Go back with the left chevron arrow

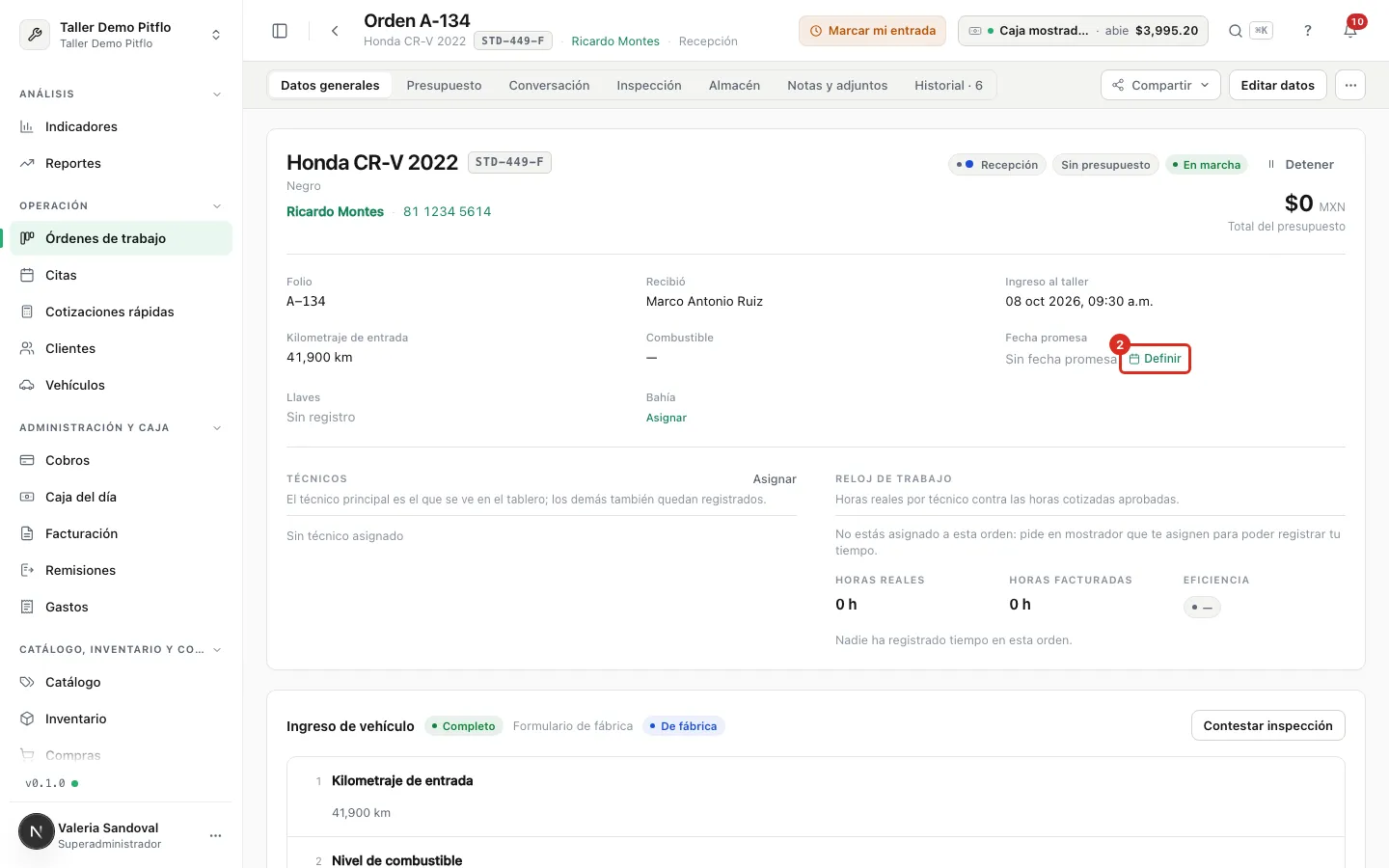click(335, 31)
